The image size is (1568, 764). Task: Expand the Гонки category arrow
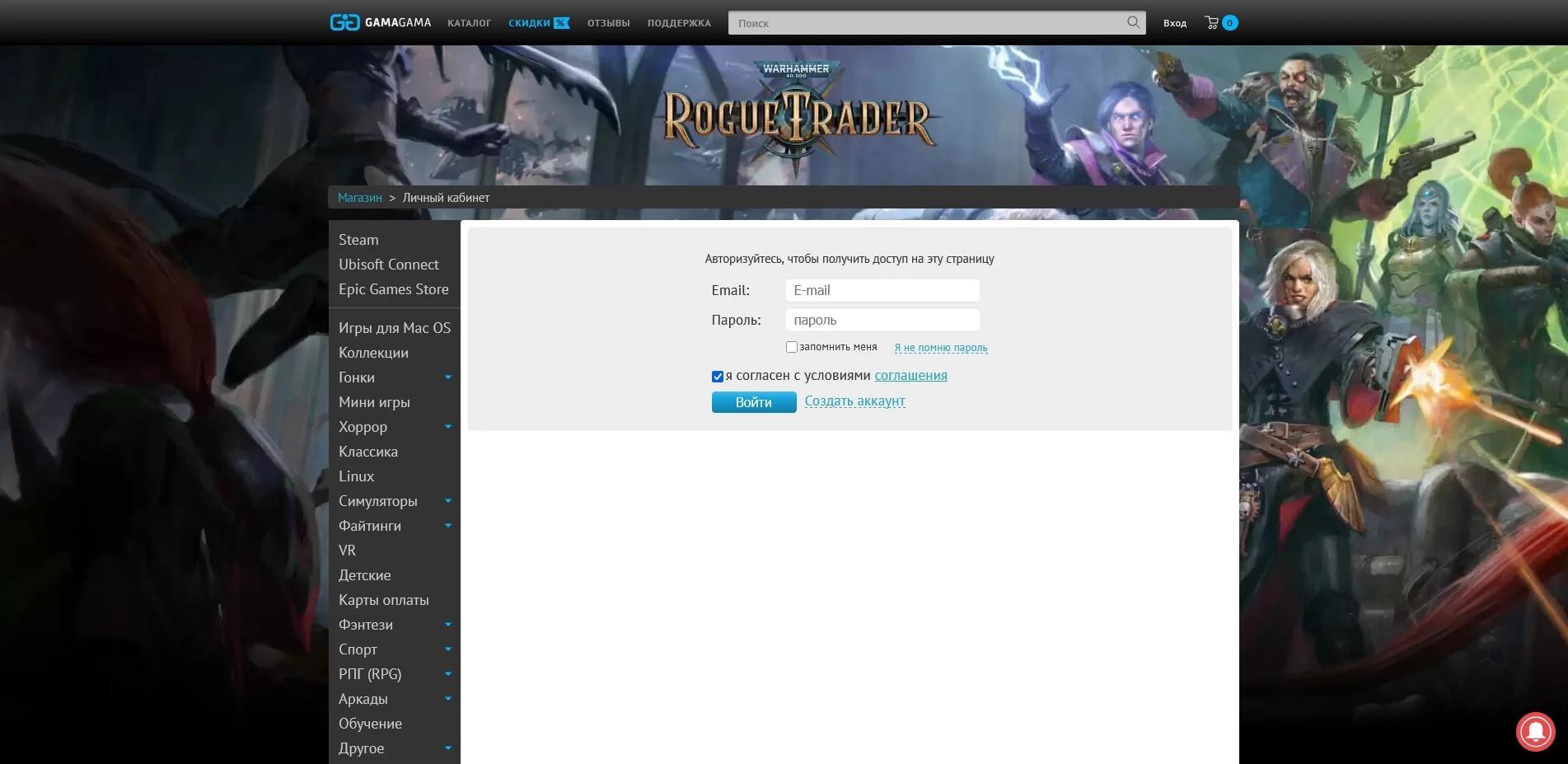(x=448, y=377)
